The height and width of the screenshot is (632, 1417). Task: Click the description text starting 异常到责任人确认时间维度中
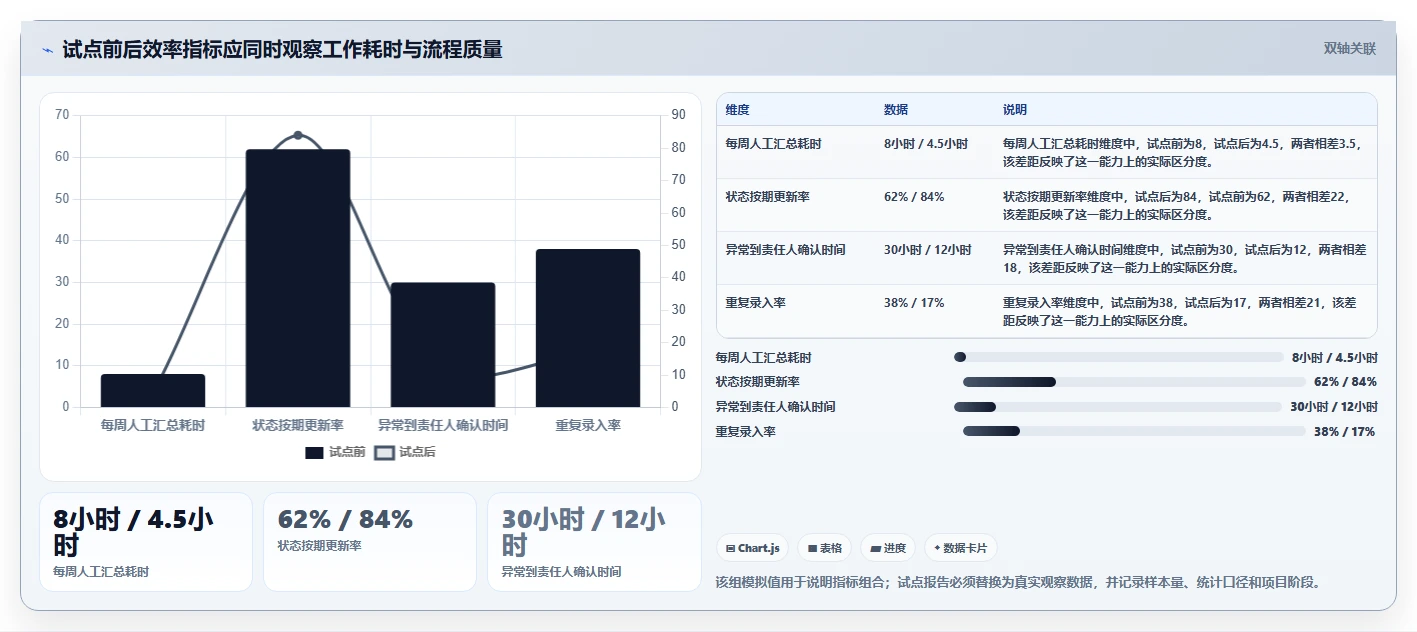(x=1184, y=258)
